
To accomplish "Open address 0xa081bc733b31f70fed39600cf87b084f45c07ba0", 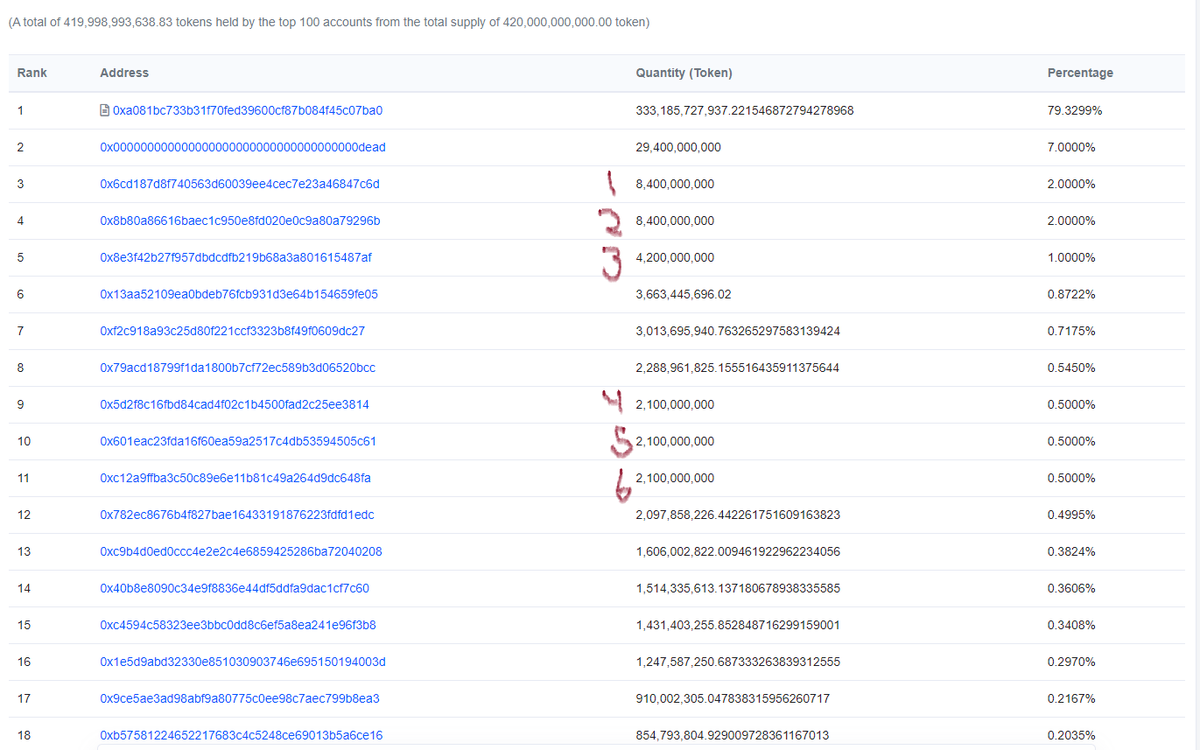I will point(248,110).
